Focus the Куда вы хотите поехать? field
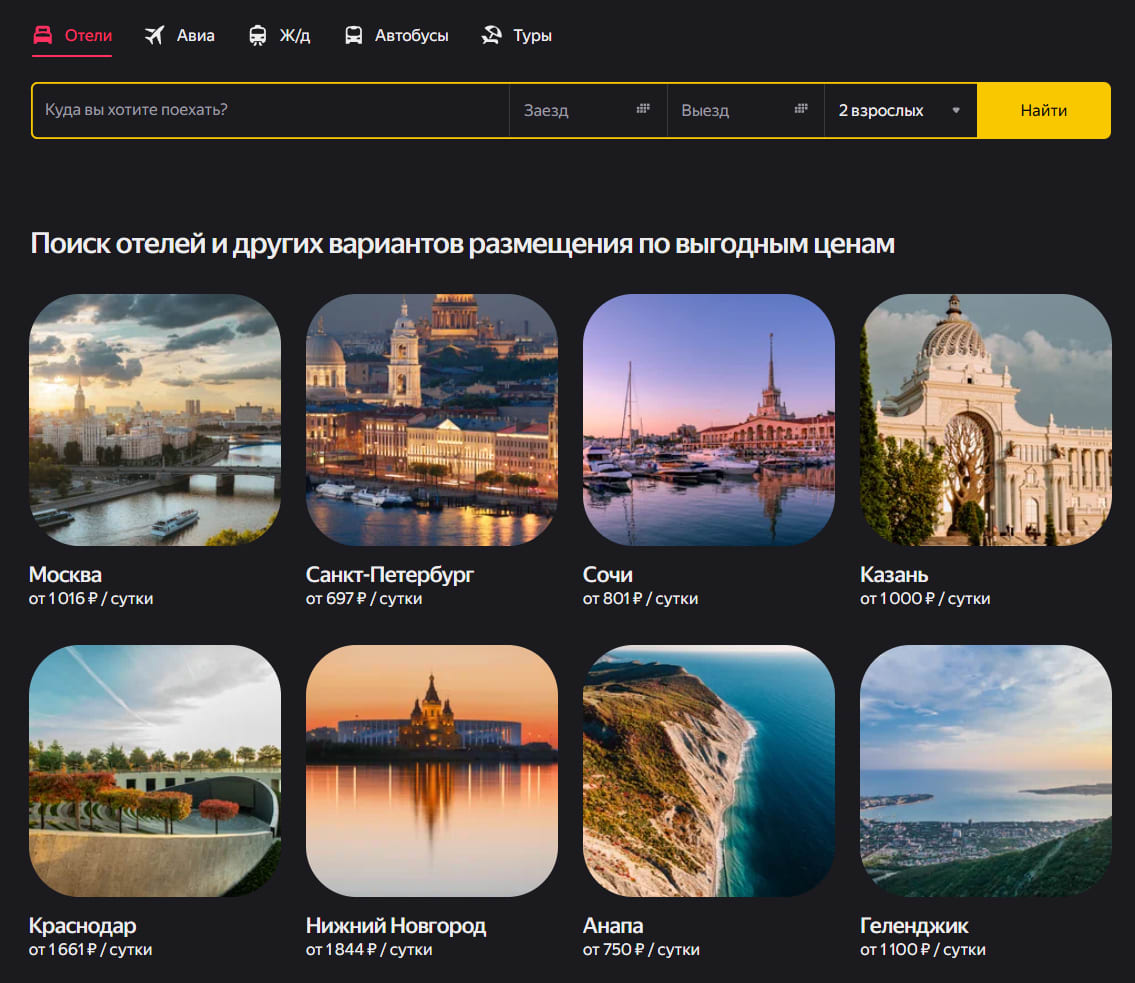Image resolution: width=1135 pixels, height=983 pixels. point(271,110)
